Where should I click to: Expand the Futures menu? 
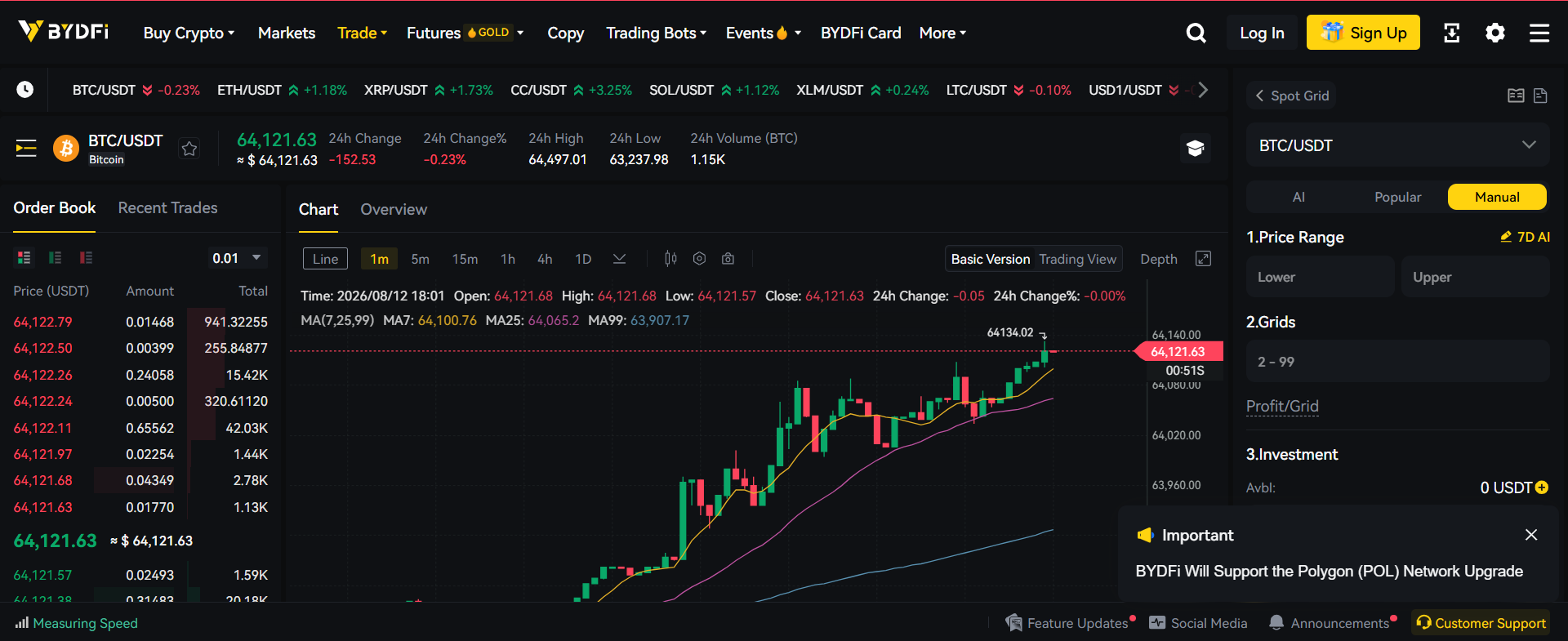pos(465,33)
